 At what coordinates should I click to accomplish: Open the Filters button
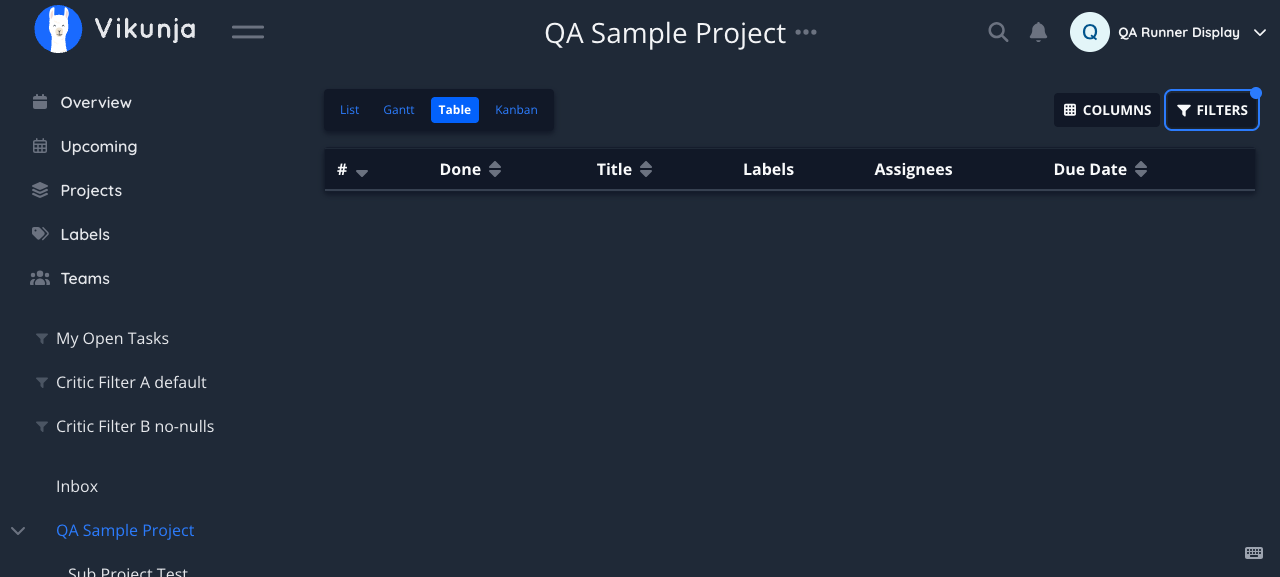pyautogui.click(x=1212, y=110)
